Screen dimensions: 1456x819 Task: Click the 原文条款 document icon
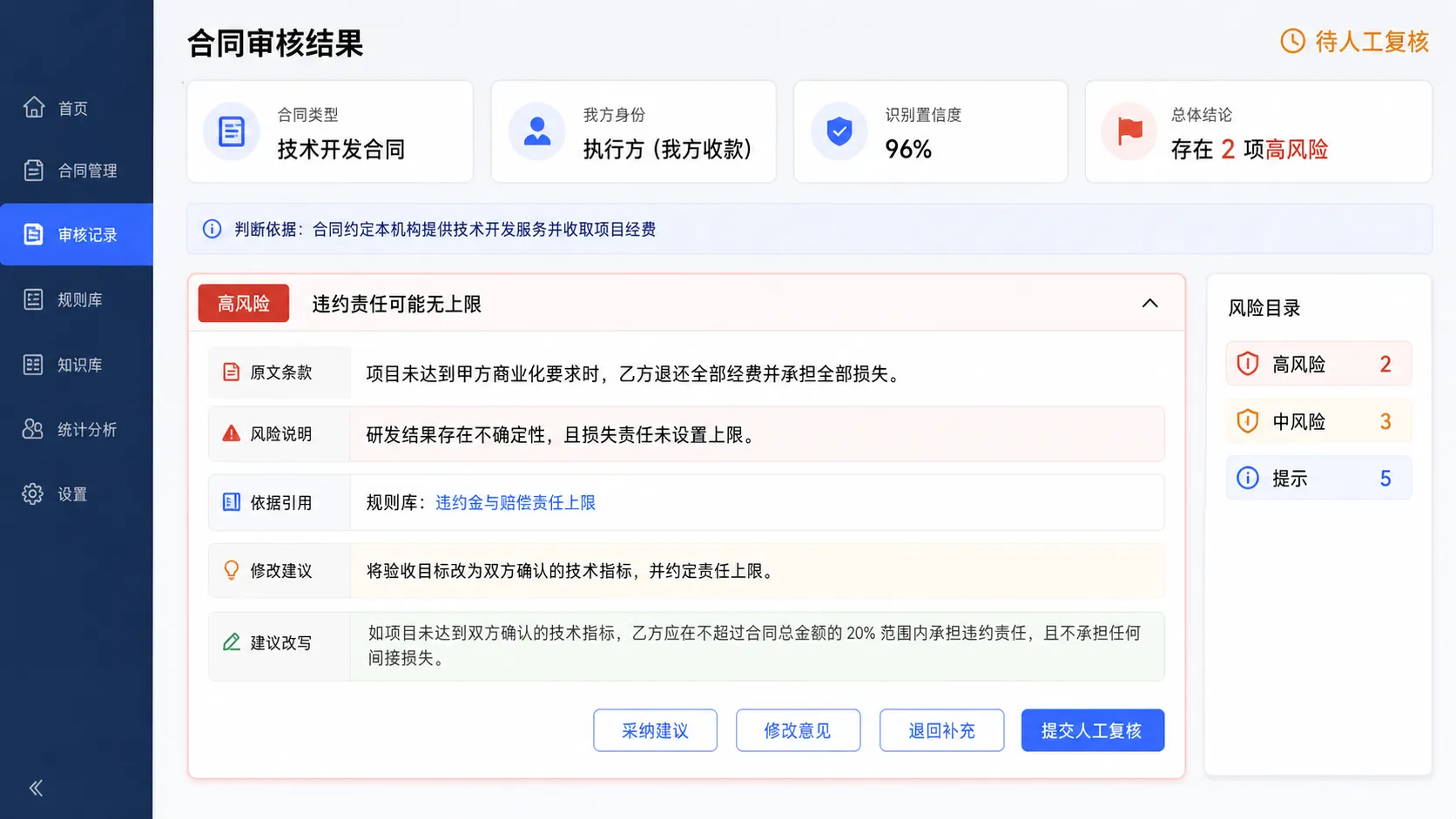231,373
